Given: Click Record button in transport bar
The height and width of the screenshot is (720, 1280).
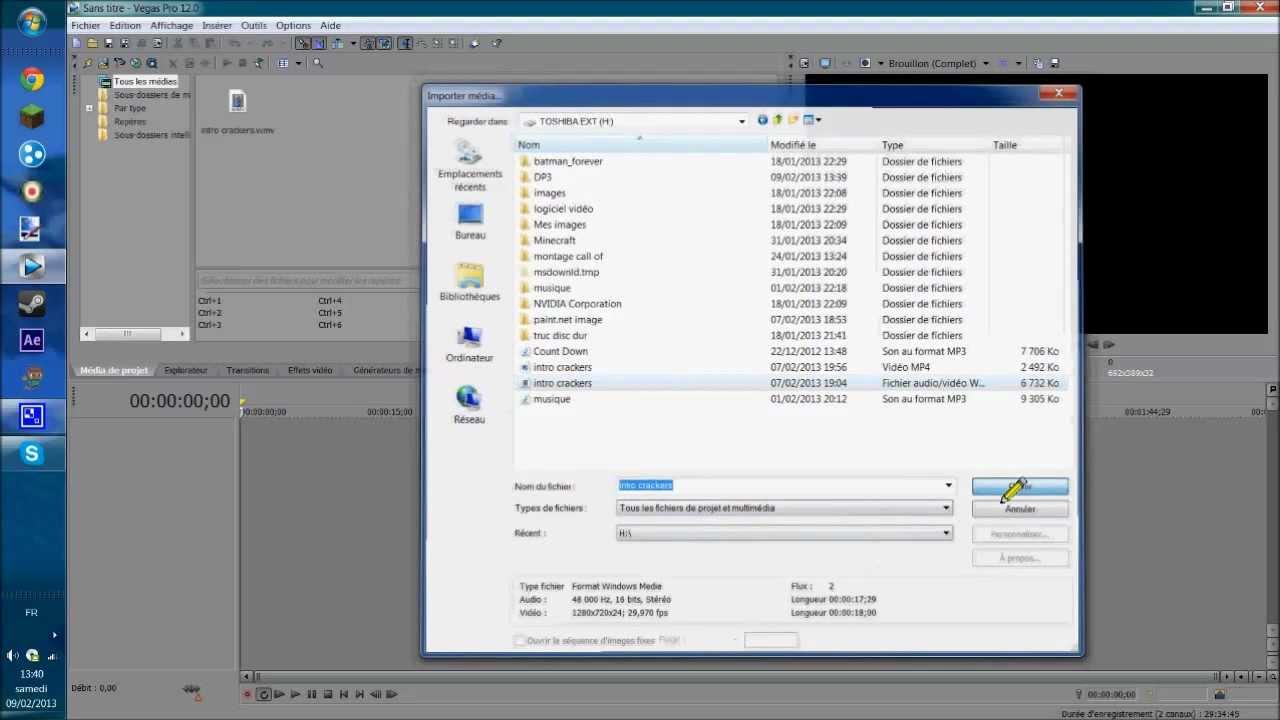Looking at the screenshot, I should [247, 694].
